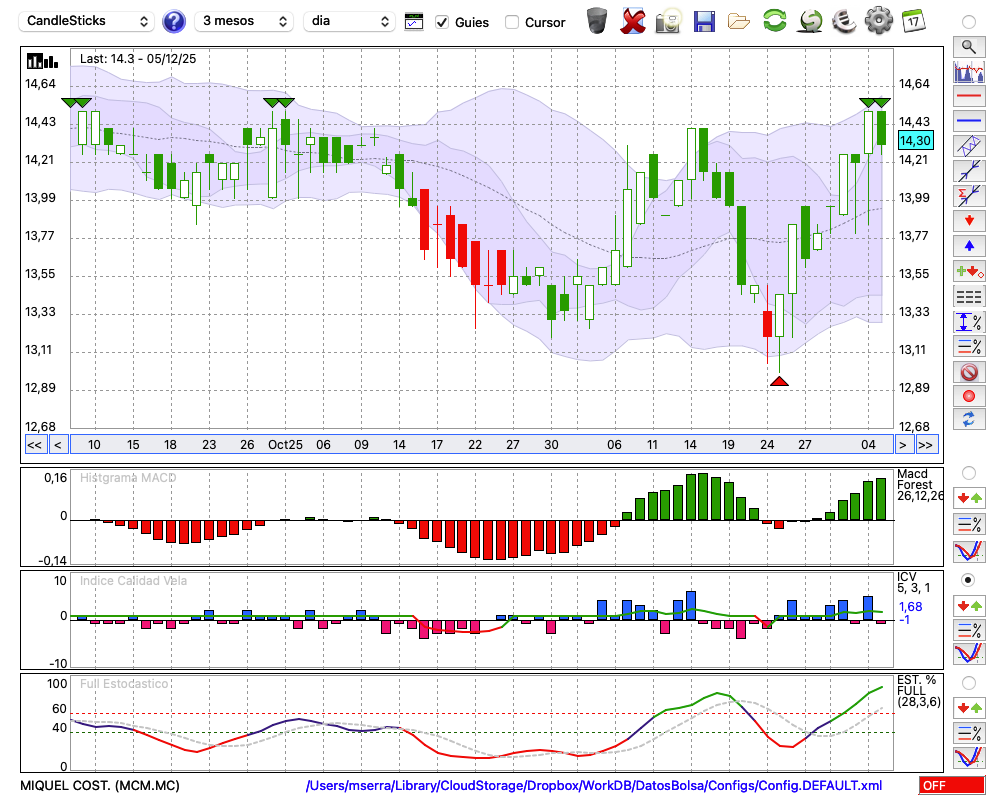Viewport: 1000px width, 800px height.
Task: Click the plus-and-arrow add signal icon
Action: click(x=969, y=272)
